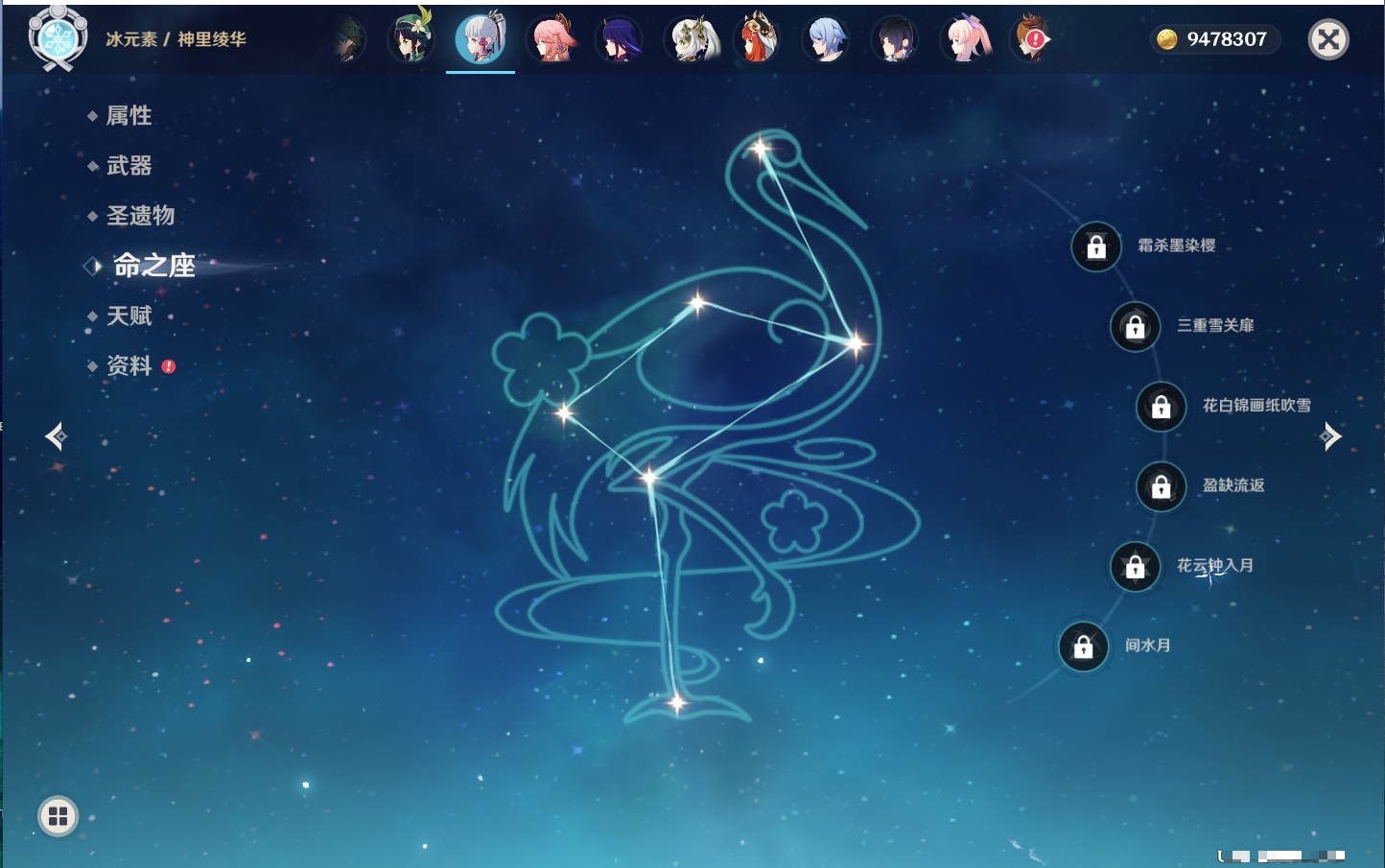1385x868 pixels.
Task: Open the locked node 花白锦画纸吹雪
Action: (x=1162, y=407)
